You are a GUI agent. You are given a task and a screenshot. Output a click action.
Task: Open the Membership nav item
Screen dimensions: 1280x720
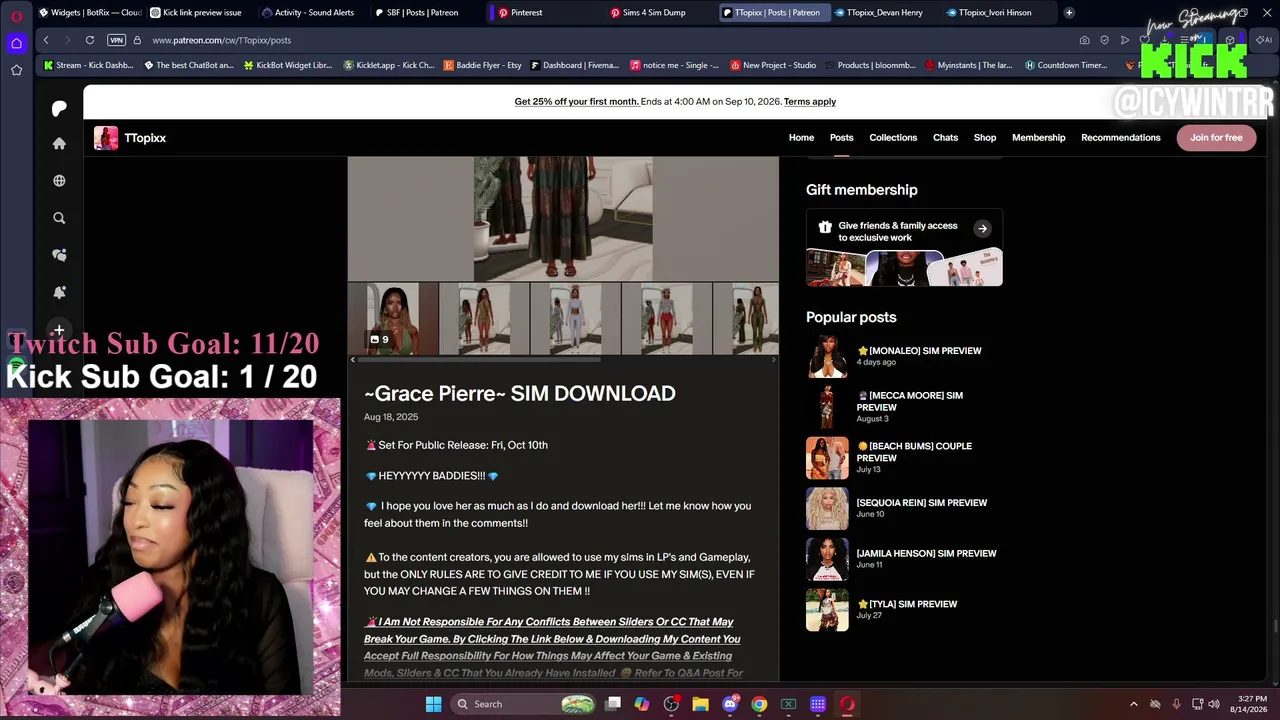1038,138
